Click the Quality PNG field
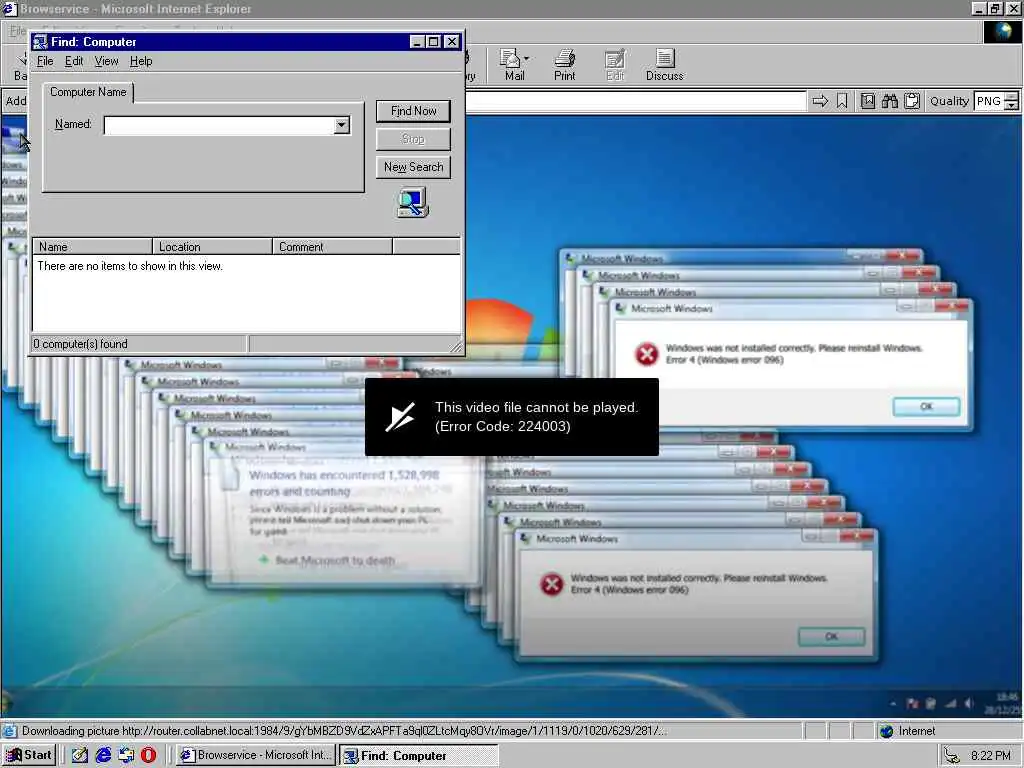 point(988,101)
